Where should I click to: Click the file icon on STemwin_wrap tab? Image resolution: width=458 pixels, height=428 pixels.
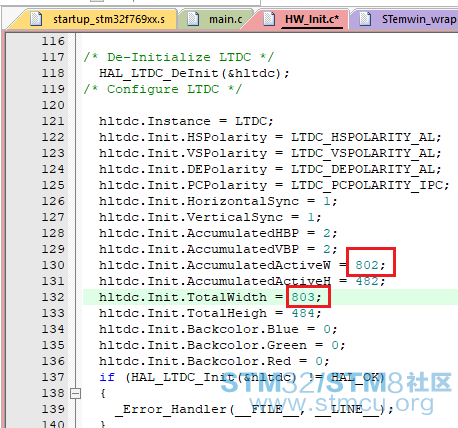(365, 19)
